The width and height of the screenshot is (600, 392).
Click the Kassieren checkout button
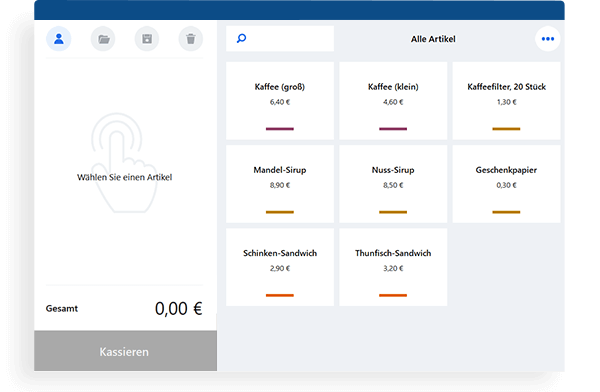tap(125, 351)
